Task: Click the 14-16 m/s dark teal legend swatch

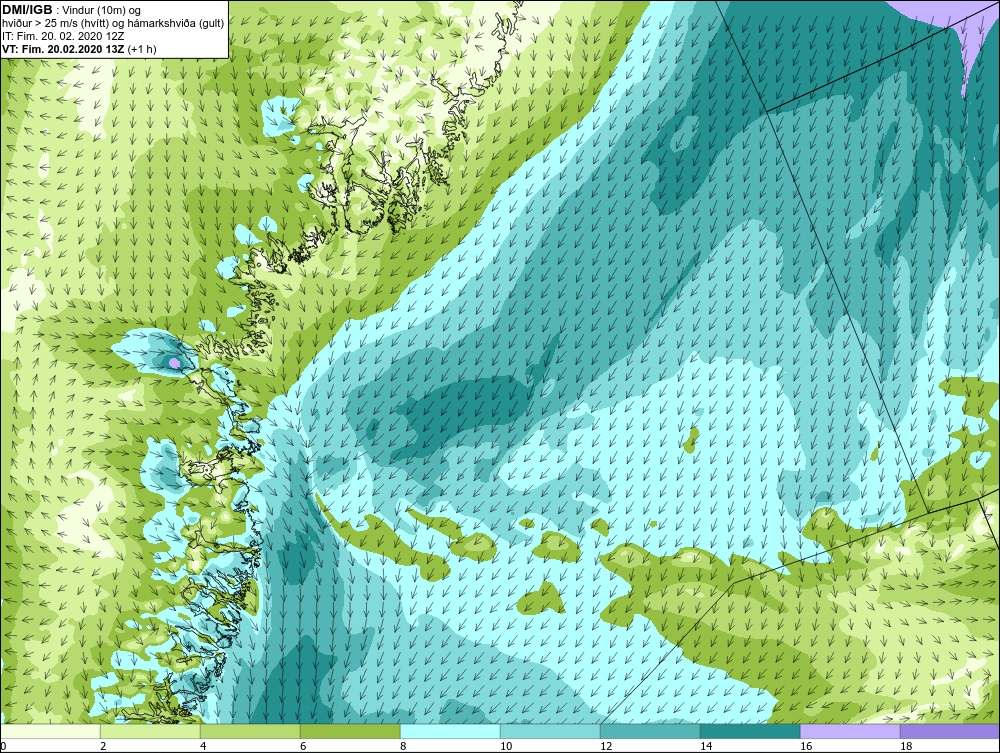Action: coord(750,731)
